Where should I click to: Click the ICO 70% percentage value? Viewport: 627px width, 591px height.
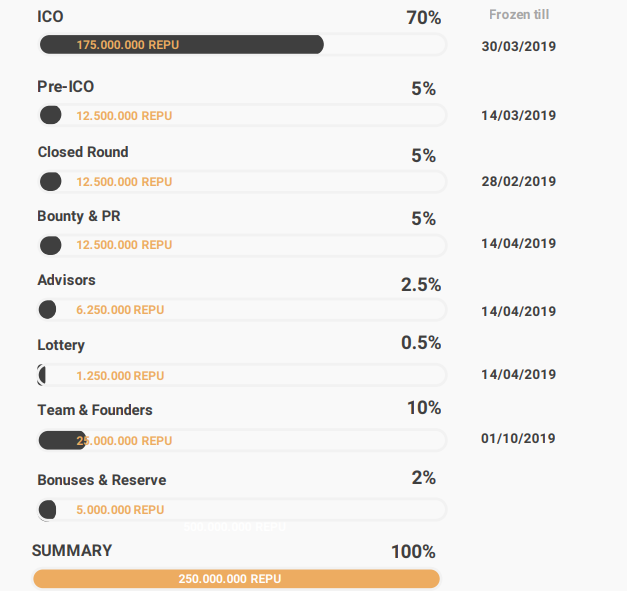coord(423,18)
